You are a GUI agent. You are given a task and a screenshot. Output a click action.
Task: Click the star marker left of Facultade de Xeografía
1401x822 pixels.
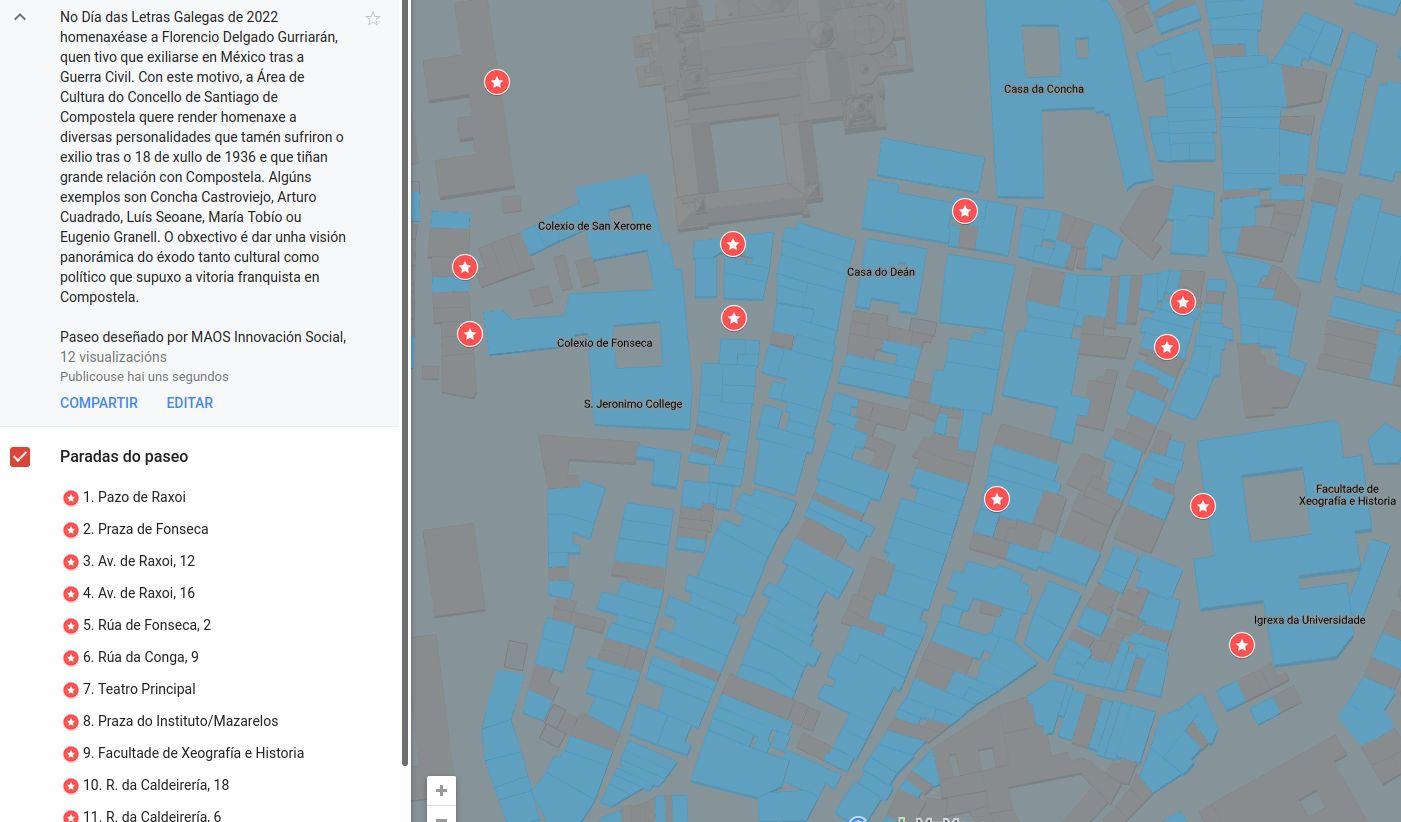1203,506
